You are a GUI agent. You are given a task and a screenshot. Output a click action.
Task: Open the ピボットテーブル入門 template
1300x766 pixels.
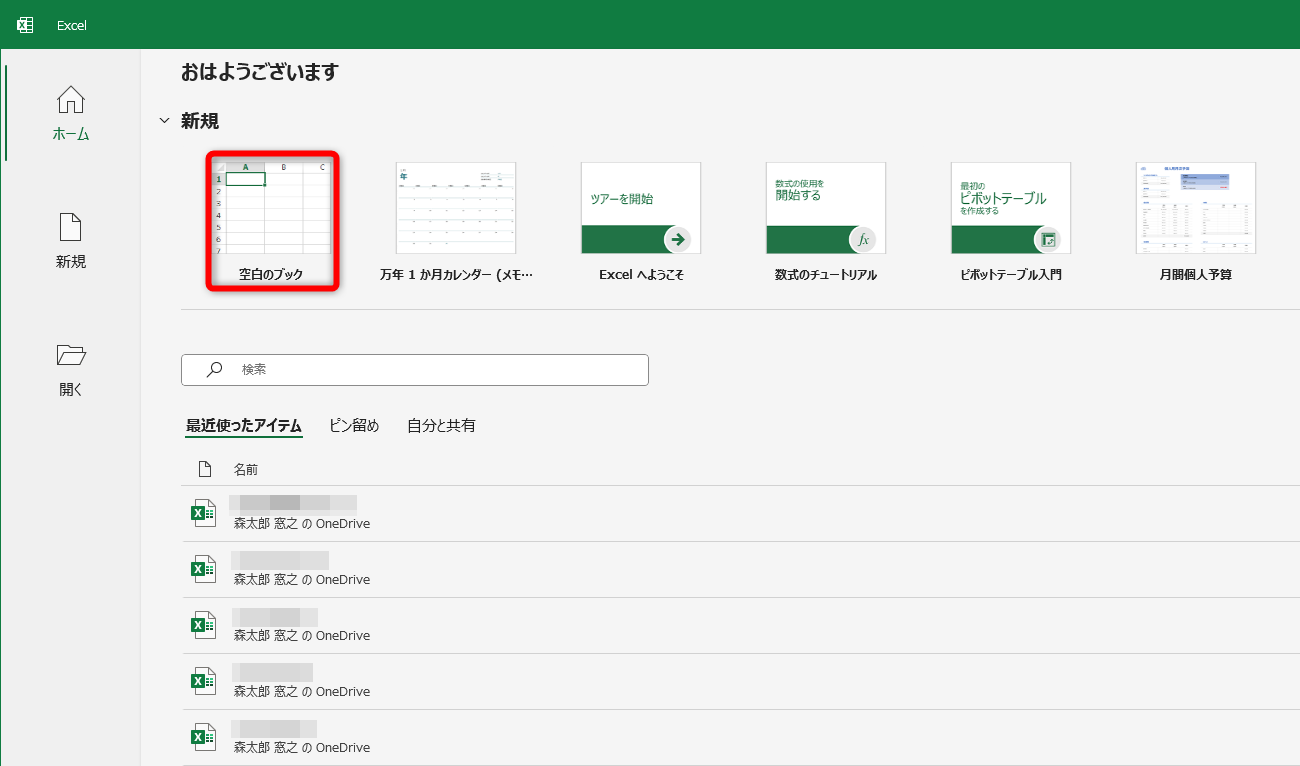pyautogui.click(x=1011, y=208)
